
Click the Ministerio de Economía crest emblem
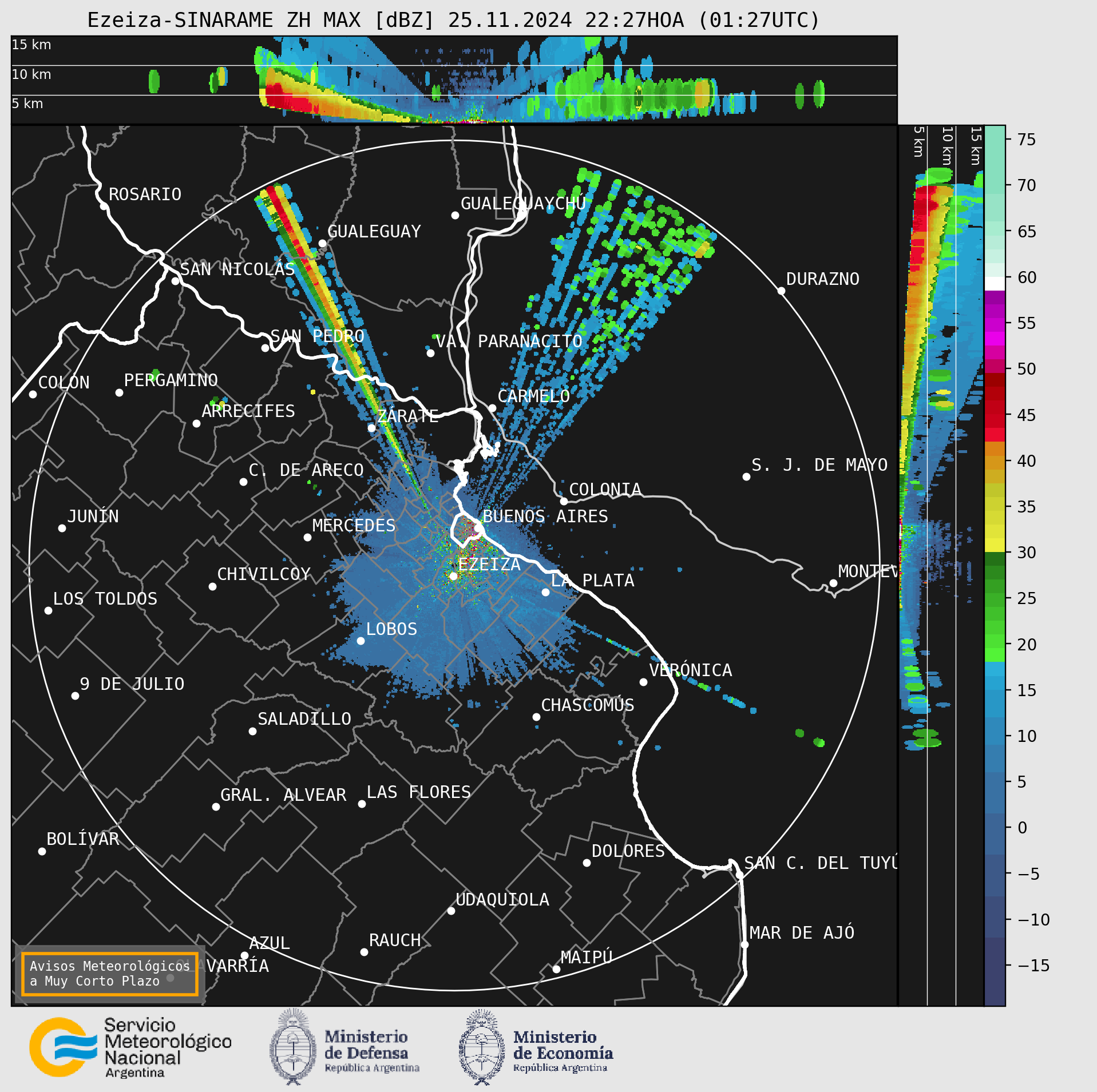coord(482,1047)
